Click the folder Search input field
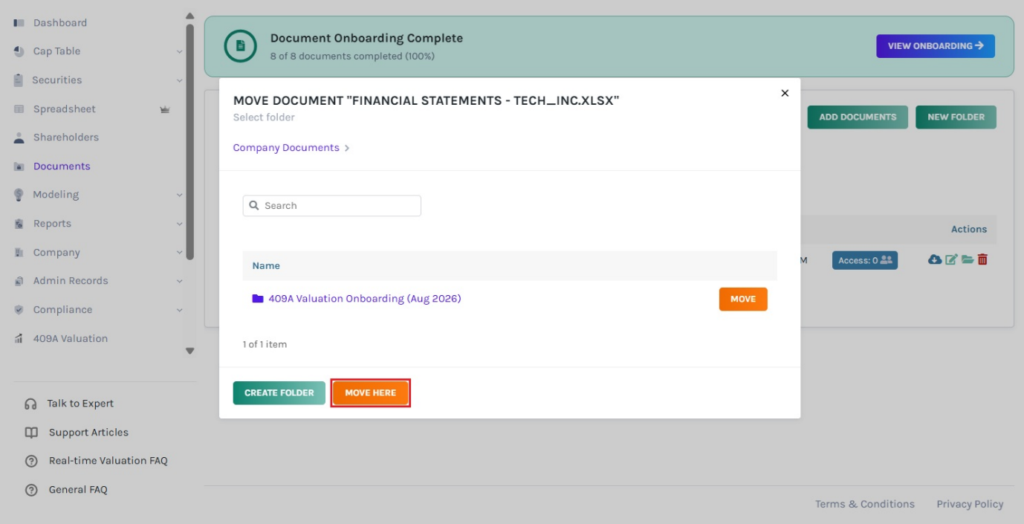Viewport: 1024px width, 524px height. pos(332,205)
